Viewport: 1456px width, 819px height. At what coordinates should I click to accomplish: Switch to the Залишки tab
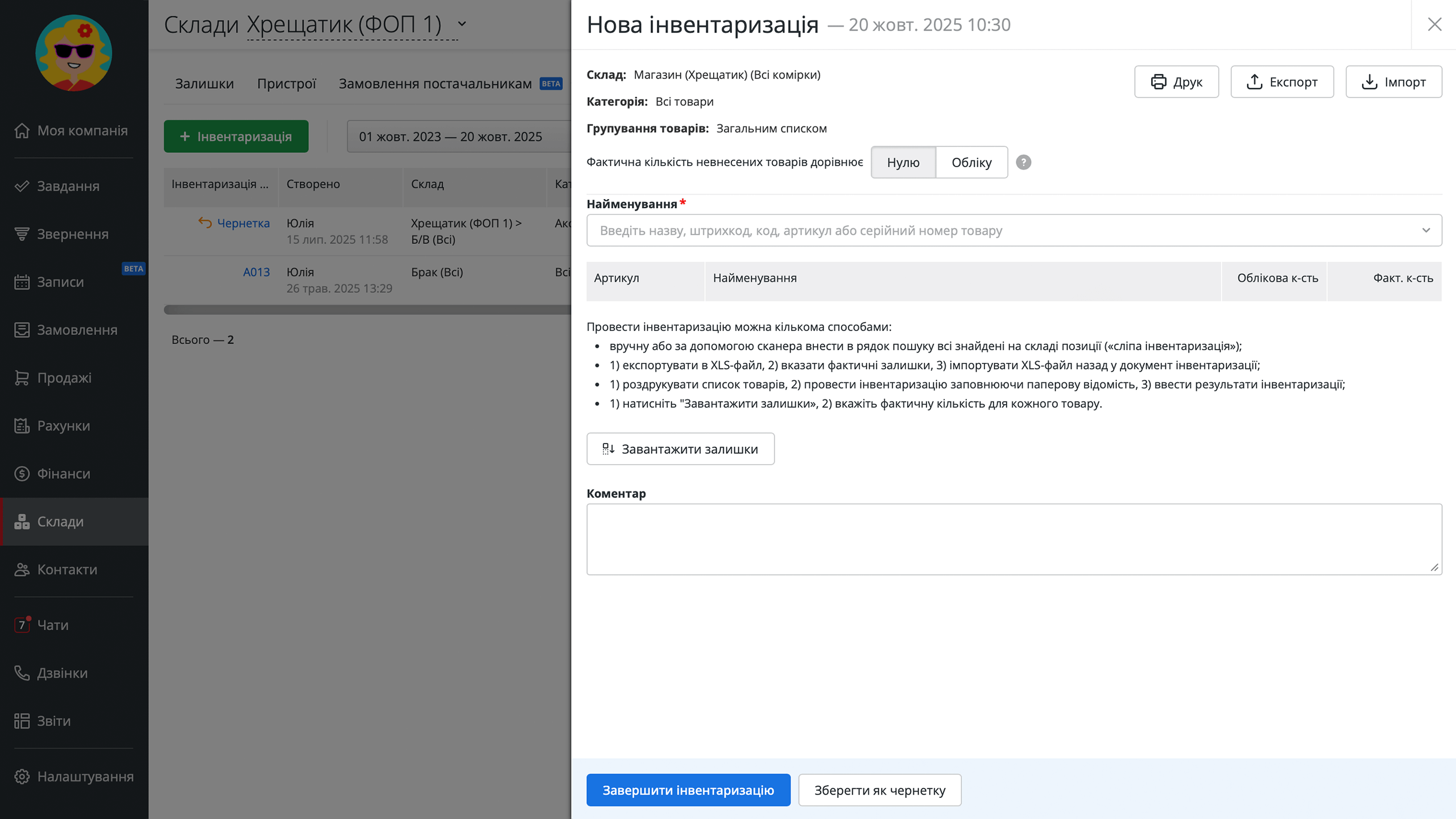coord(204,84)
